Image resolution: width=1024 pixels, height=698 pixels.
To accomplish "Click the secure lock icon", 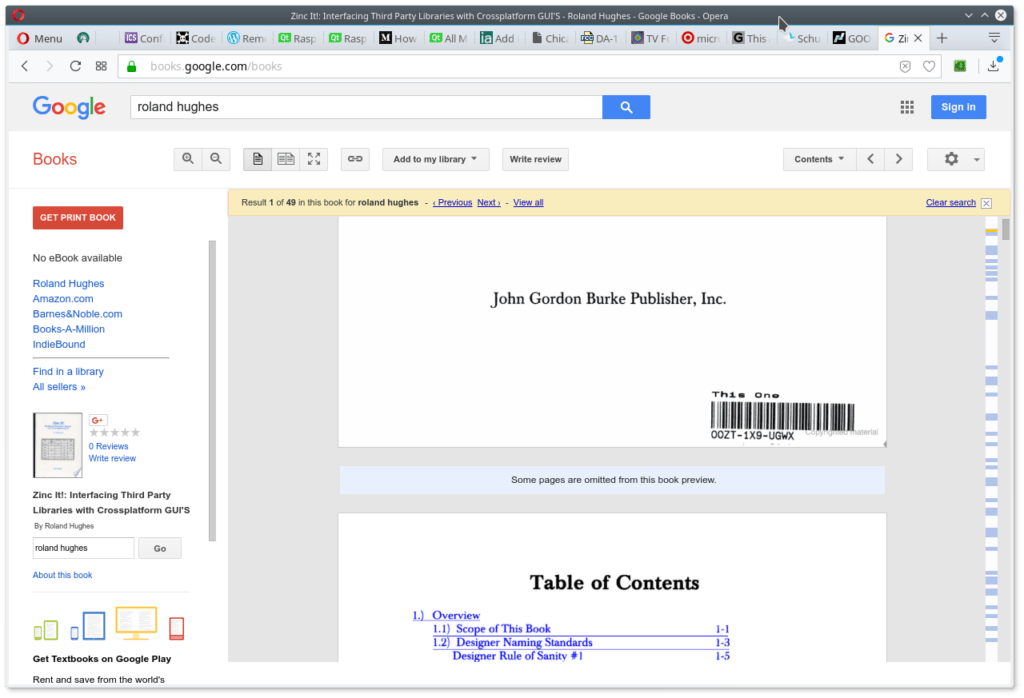I will (x=132, y=66).
